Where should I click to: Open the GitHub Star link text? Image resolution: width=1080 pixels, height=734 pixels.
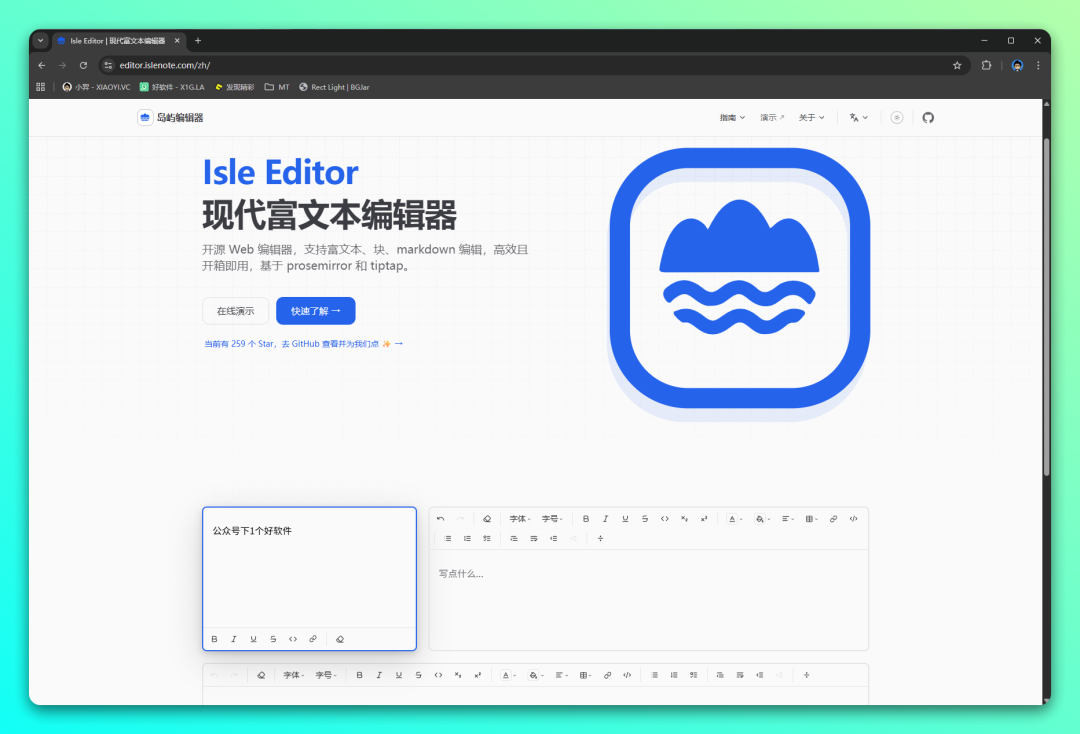pyautogui.click(x=303, y=344)
